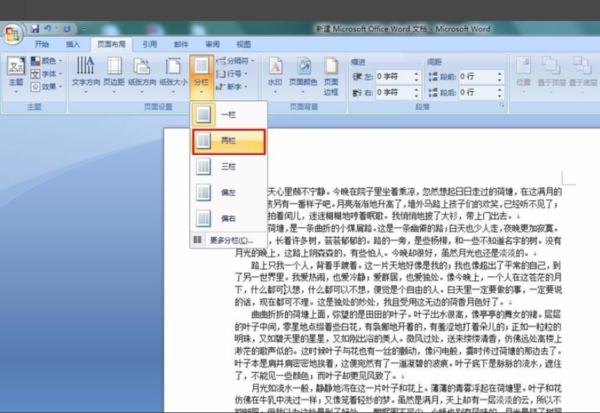Undo the last action in quick access
The image size is (600, 413).
pos(48,29)
